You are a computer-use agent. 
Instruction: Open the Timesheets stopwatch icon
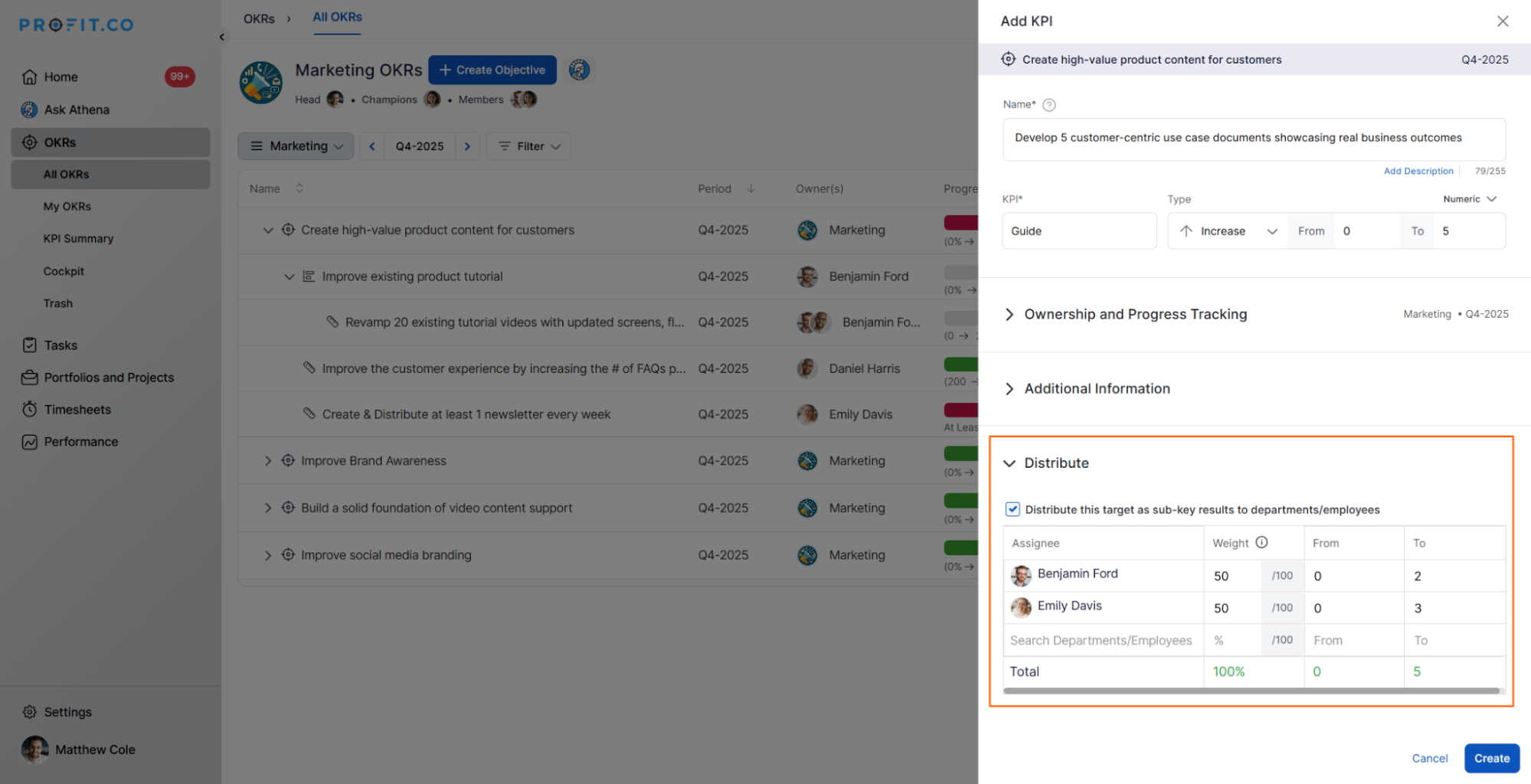(30, 410)
